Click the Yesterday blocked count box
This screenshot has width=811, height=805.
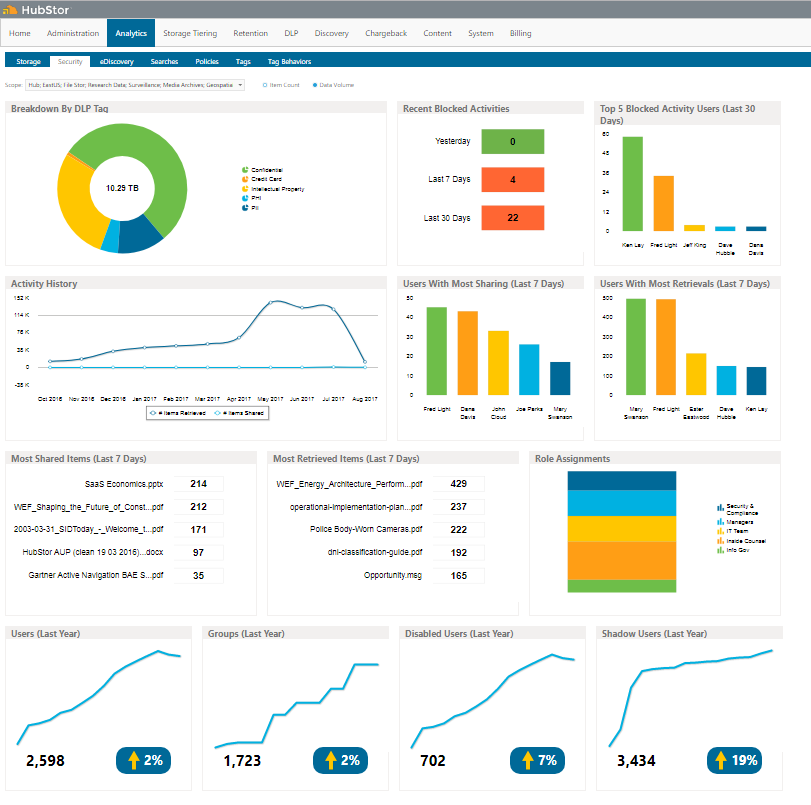point(513,141)
